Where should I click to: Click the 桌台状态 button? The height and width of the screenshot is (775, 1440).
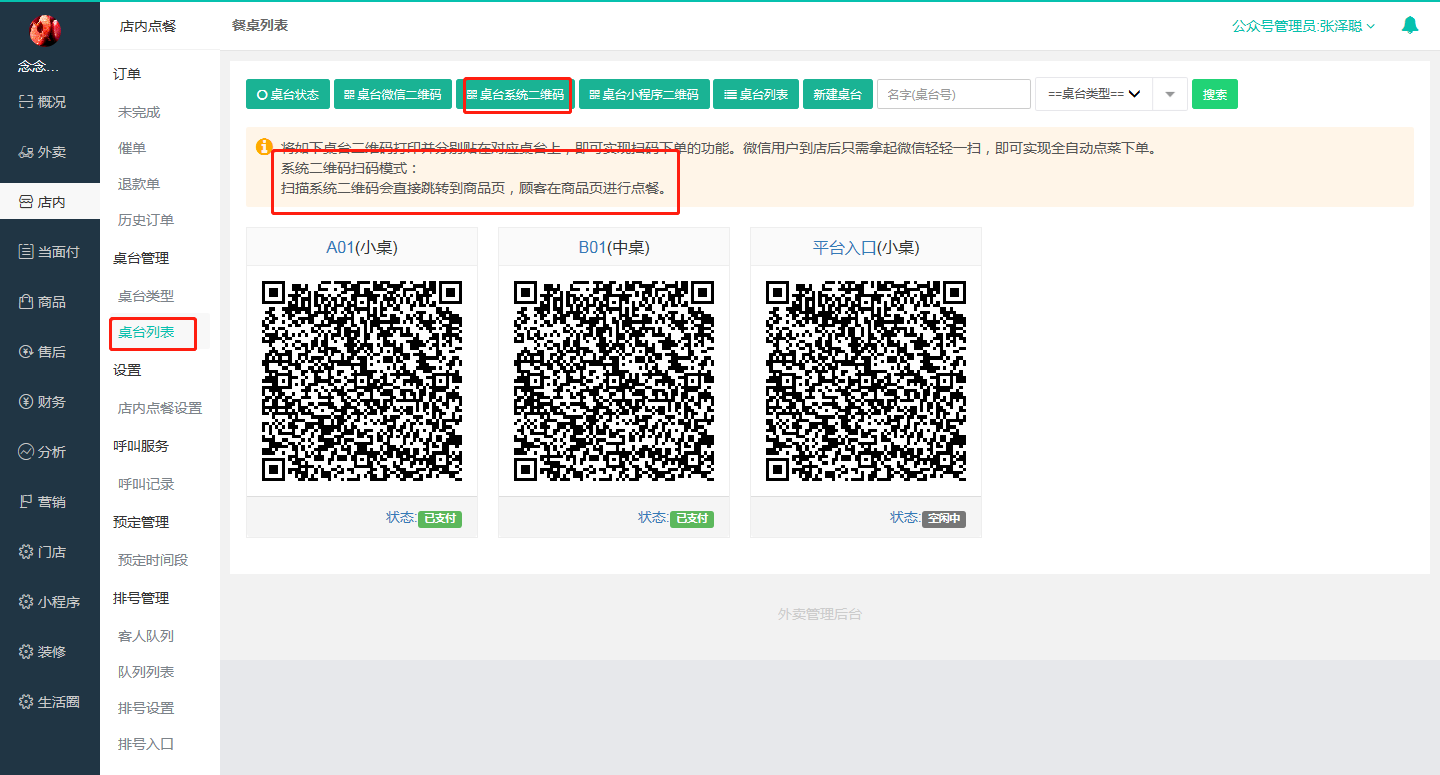[288, 94]
